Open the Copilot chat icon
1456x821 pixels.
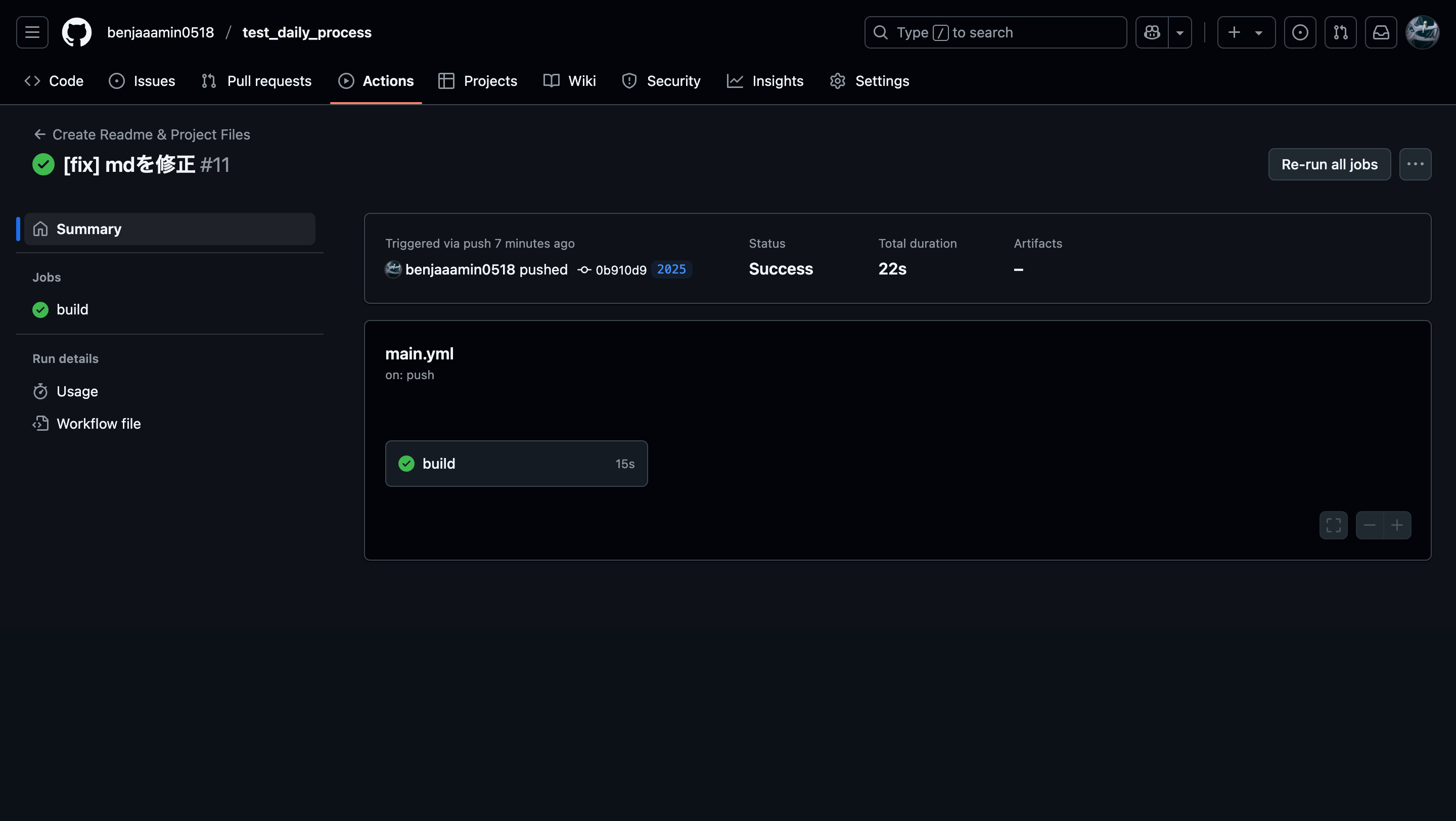click(x=1152, y=32)
